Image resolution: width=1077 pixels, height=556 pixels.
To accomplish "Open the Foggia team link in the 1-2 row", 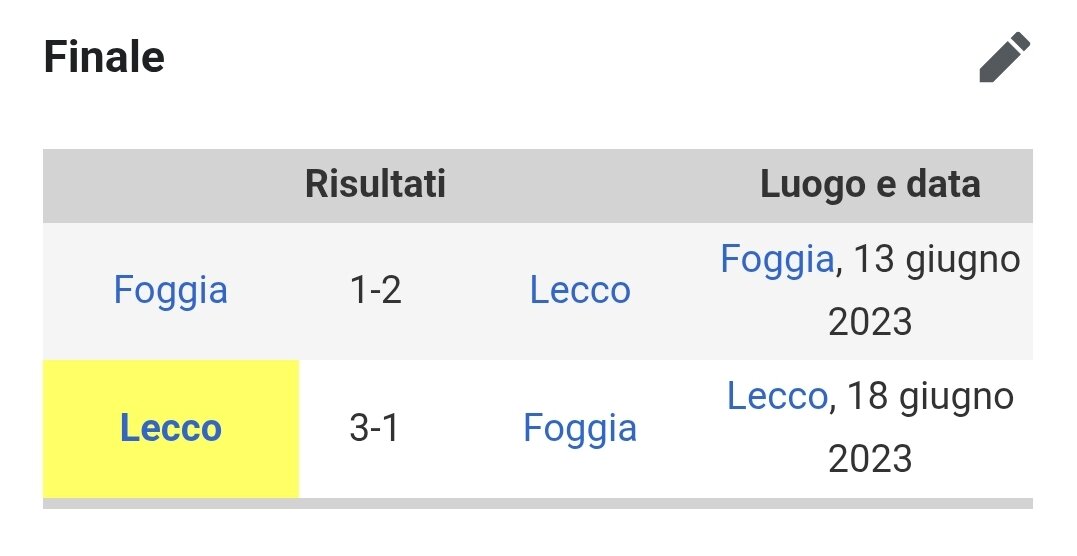I will tap(170, 291).
